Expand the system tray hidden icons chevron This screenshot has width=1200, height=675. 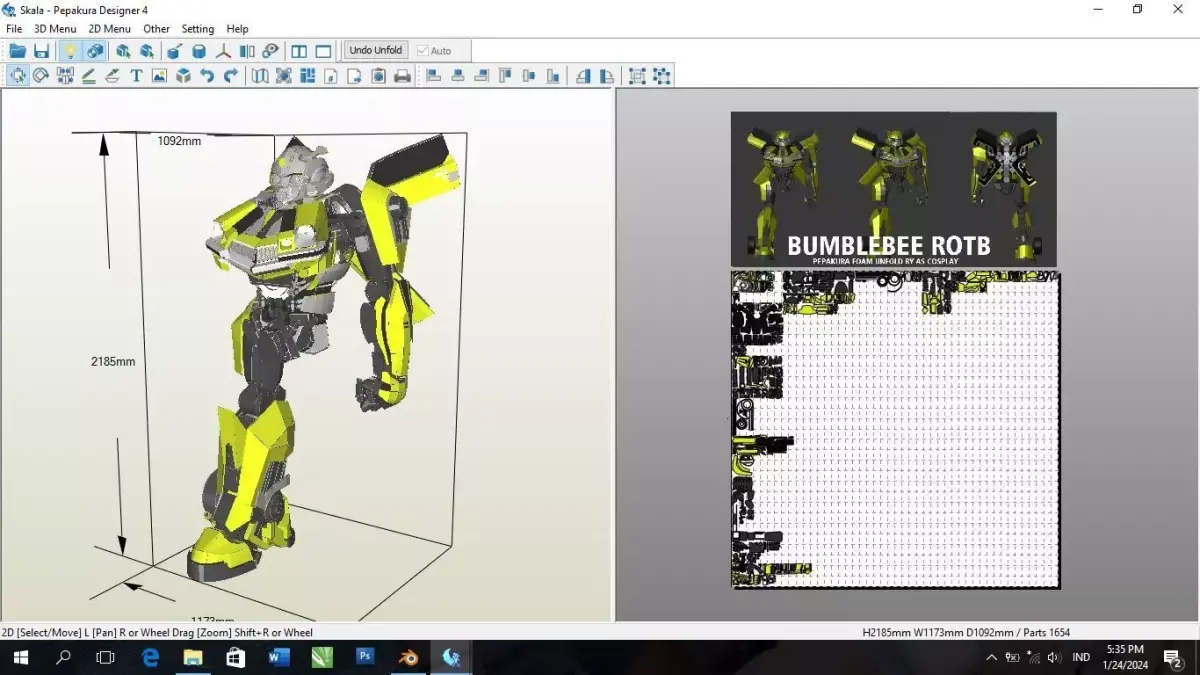tap(991, 657)
